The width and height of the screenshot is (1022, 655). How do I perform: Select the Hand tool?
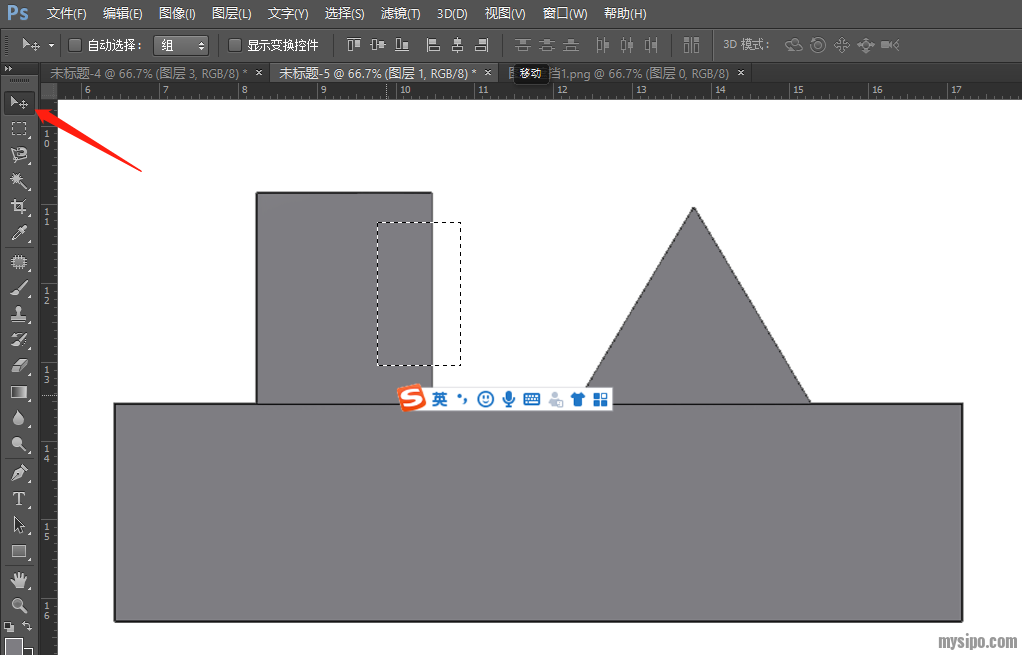(19, 580)
